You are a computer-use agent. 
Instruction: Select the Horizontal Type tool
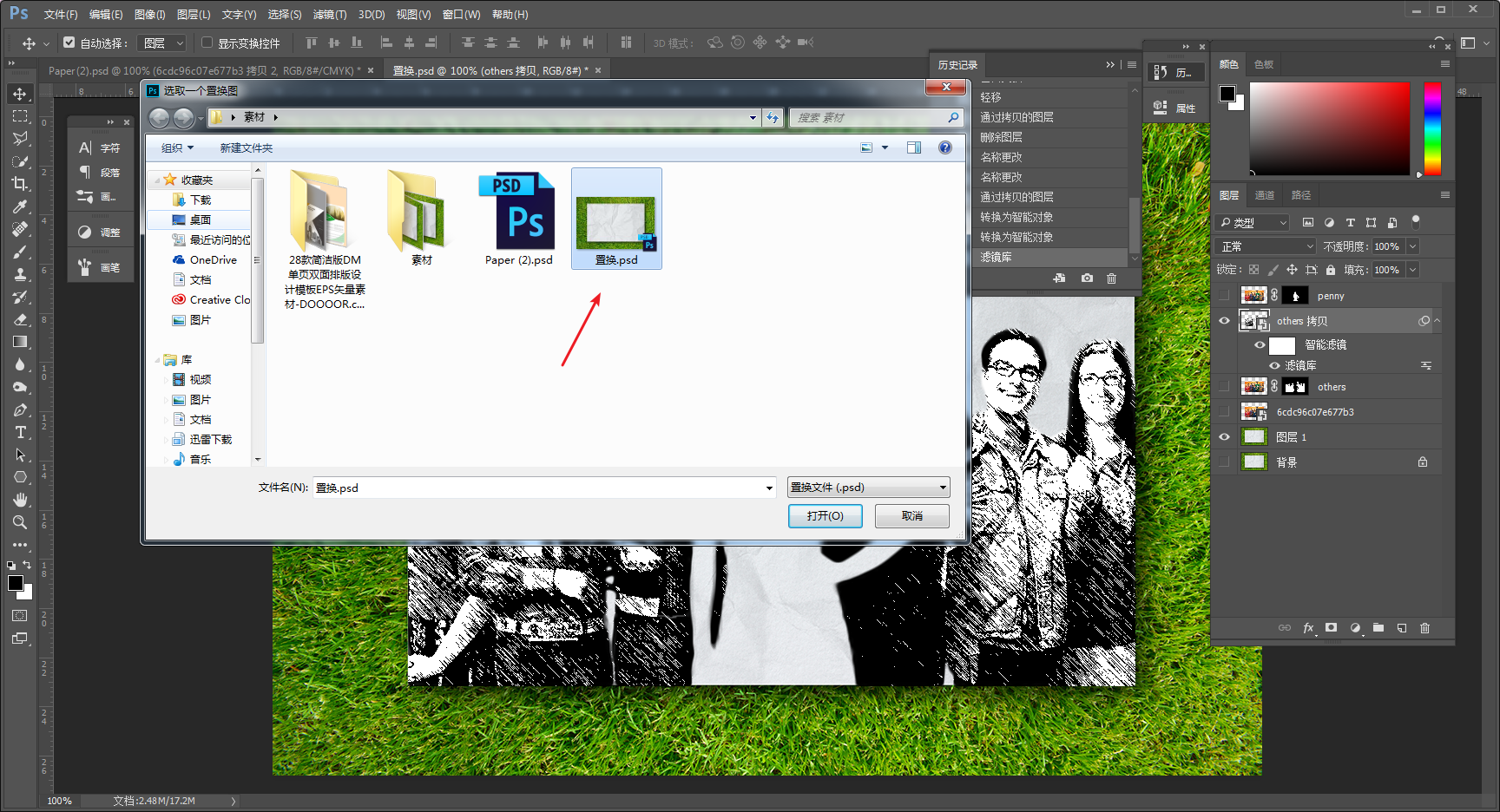[20, 432]
